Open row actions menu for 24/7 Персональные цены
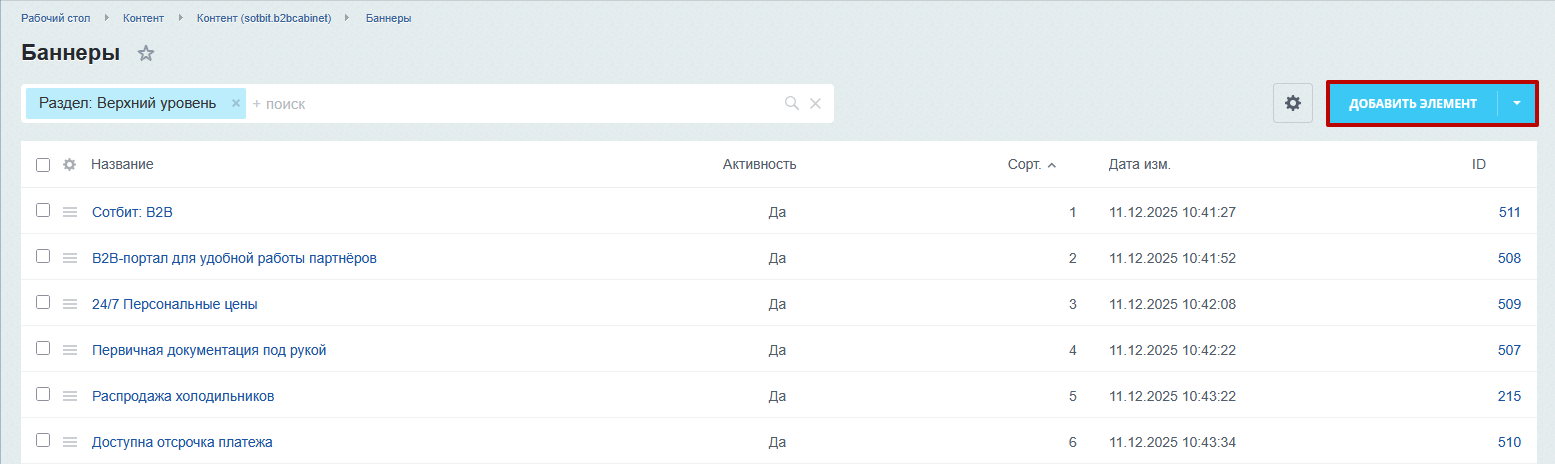1555x464 pixels. 70,304
